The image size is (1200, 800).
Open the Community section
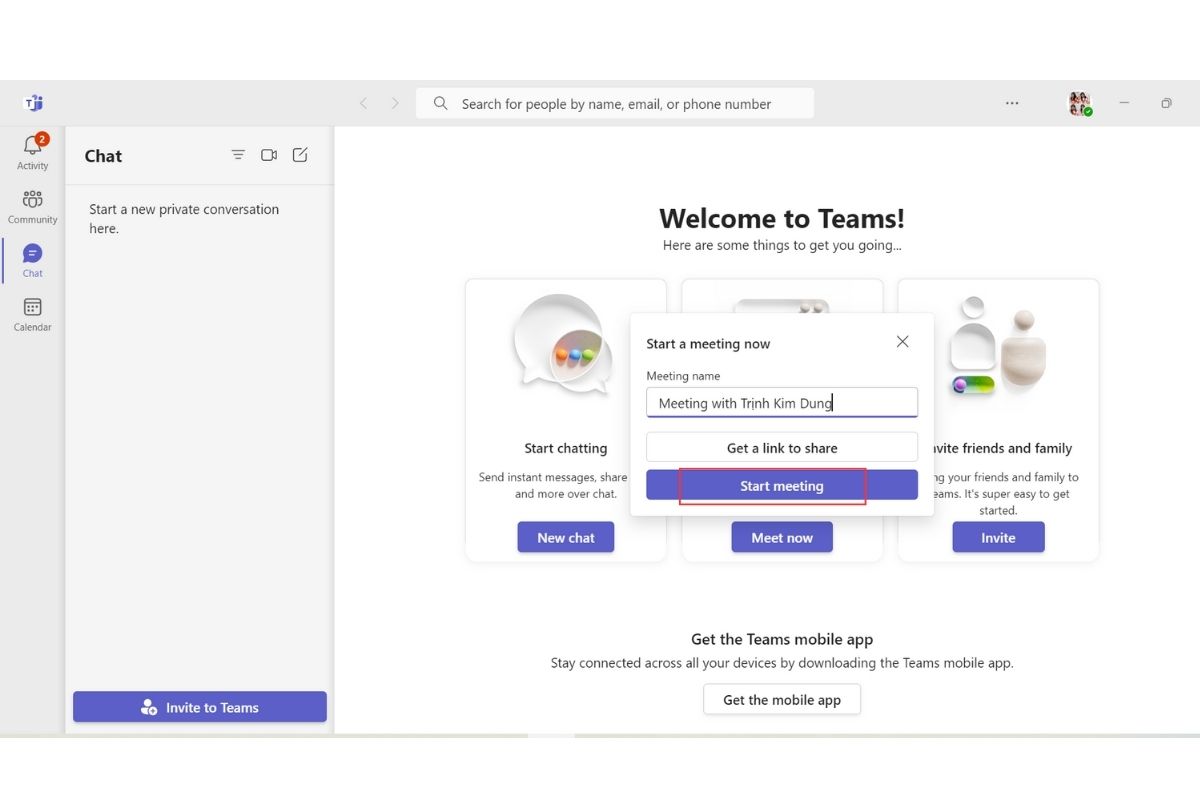[33, 206]
